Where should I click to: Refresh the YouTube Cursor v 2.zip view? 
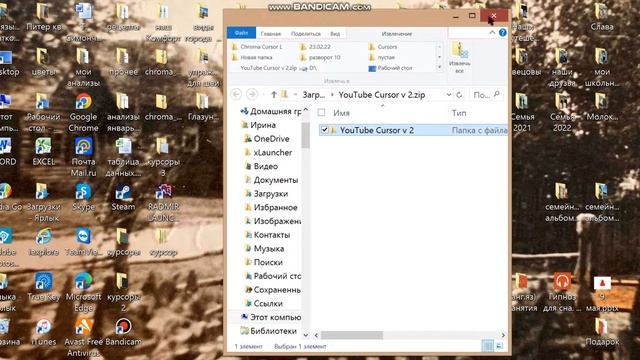[459, 94]
